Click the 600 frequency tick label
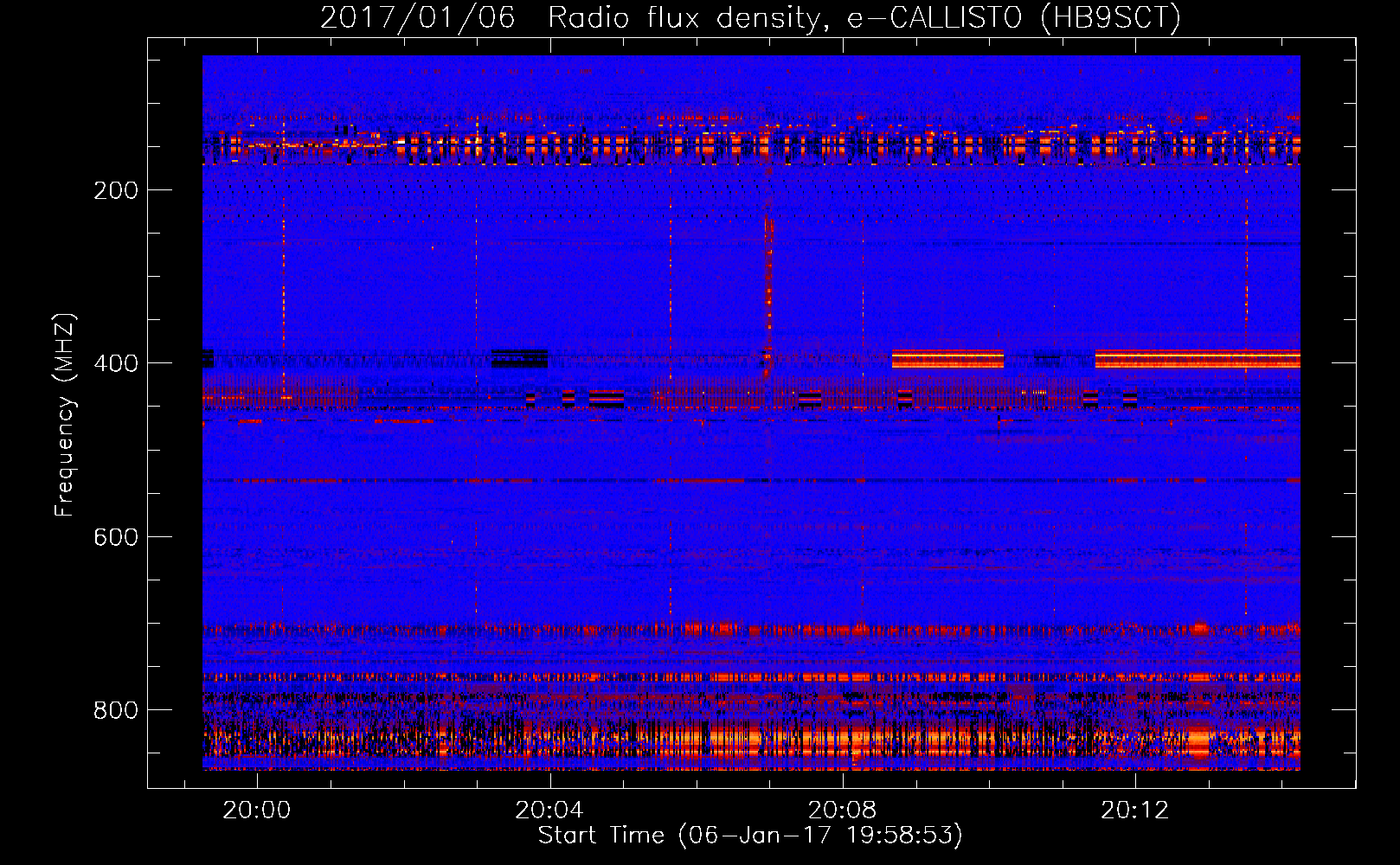This screenshot has height=865, width=1400. coord(116,537)
